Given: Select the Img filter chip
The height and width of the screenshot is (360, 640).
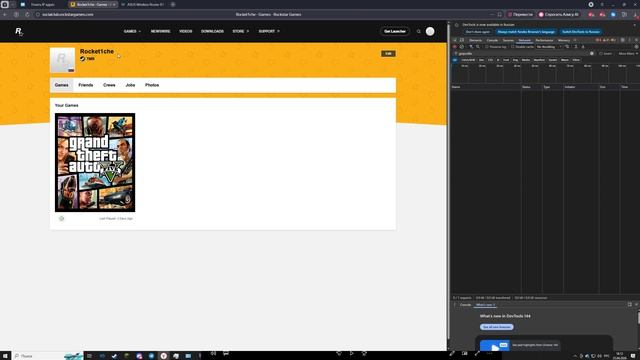Looking at the screenshot, I should [x=516, y=60].
